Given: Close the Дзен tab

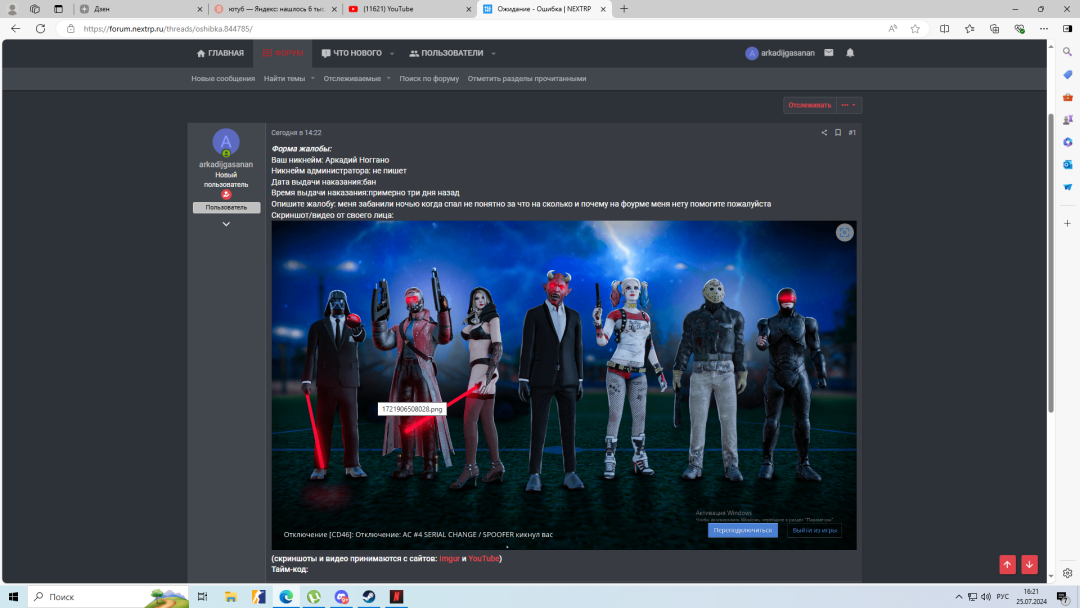Looking at the screenshot, I should [x=200, y=9].
